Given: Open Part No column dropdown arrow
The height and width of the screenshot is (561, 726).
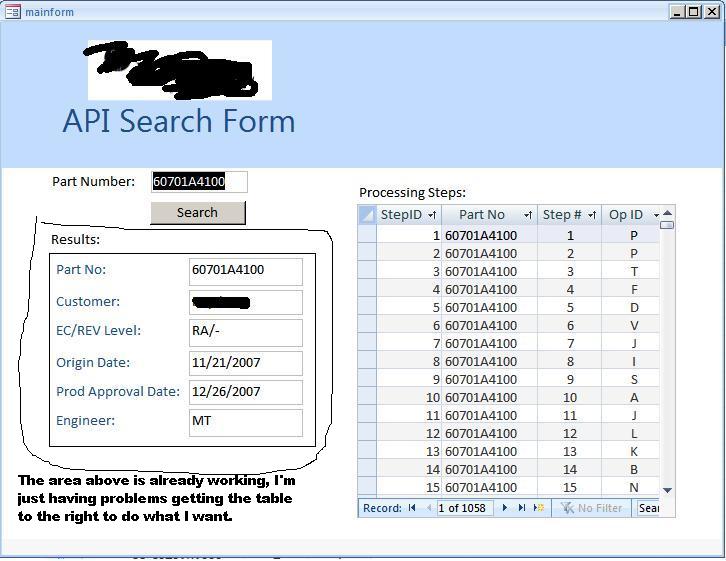Looking at the screenshot, I should (x=527, y=215).
